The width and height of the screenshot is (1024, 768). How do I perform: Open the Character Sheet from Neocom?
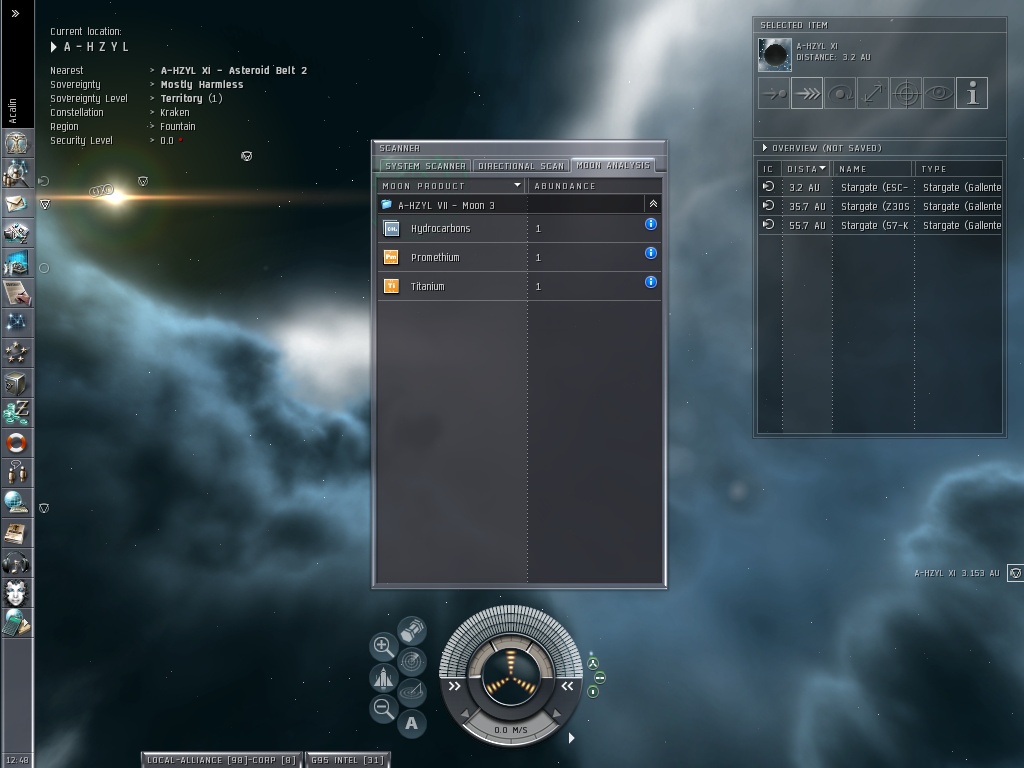tap(16, 142)
